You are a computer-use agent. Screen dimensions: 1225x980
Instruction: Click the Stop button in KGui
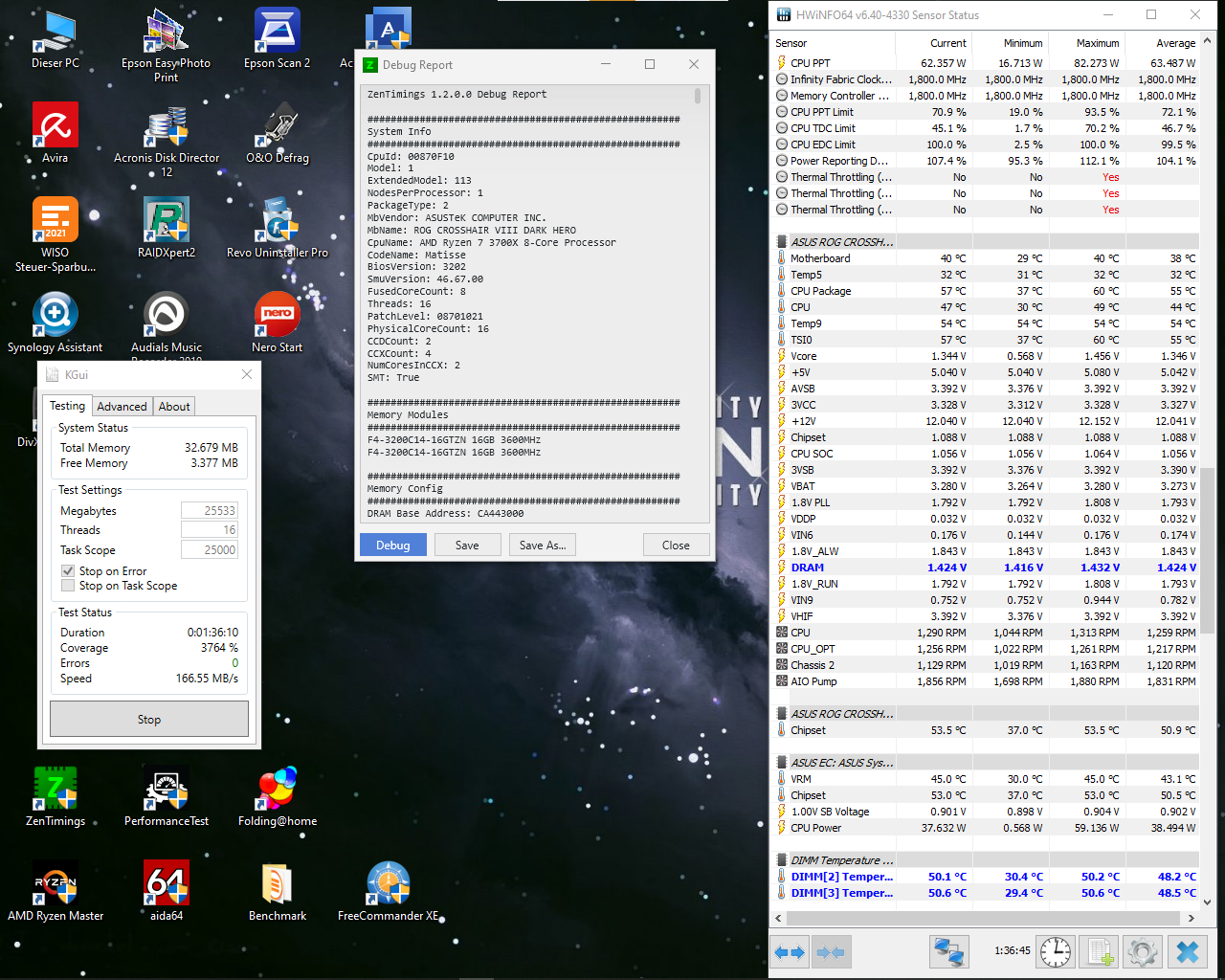pyautogui.click(x=149, y=719)
